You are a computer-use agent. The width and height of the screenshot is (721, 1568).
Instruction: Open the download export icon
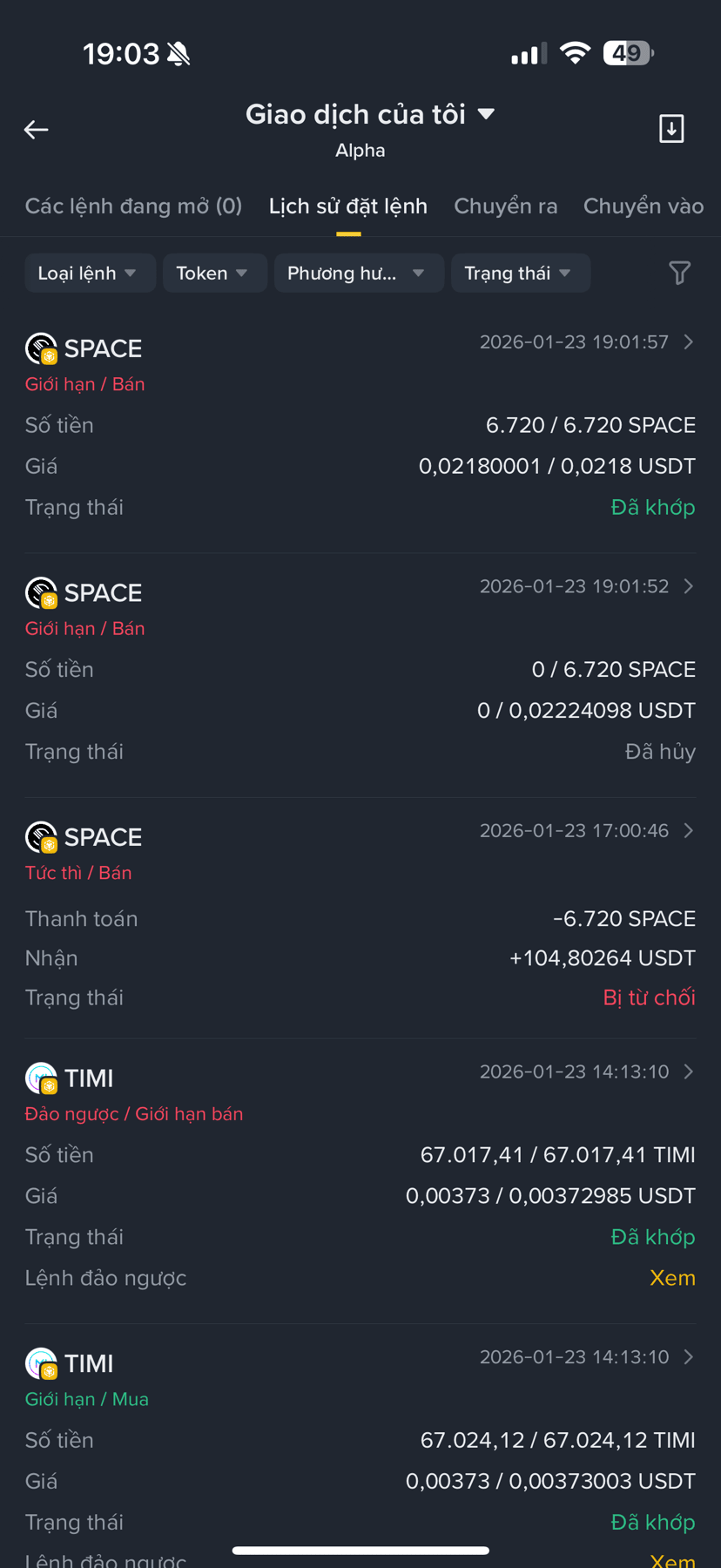coord(671,129)
